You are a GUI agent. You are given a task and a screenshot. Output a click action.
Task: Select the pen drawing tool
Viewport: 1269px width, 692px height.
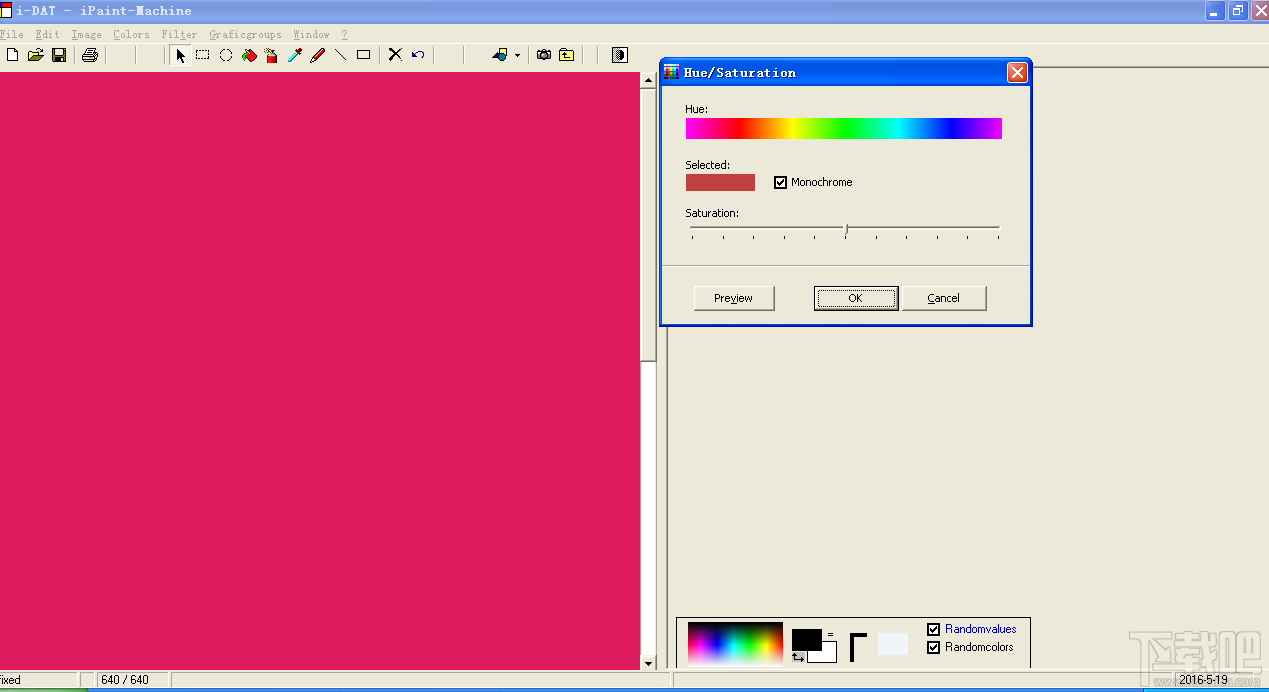coord(317,55)
